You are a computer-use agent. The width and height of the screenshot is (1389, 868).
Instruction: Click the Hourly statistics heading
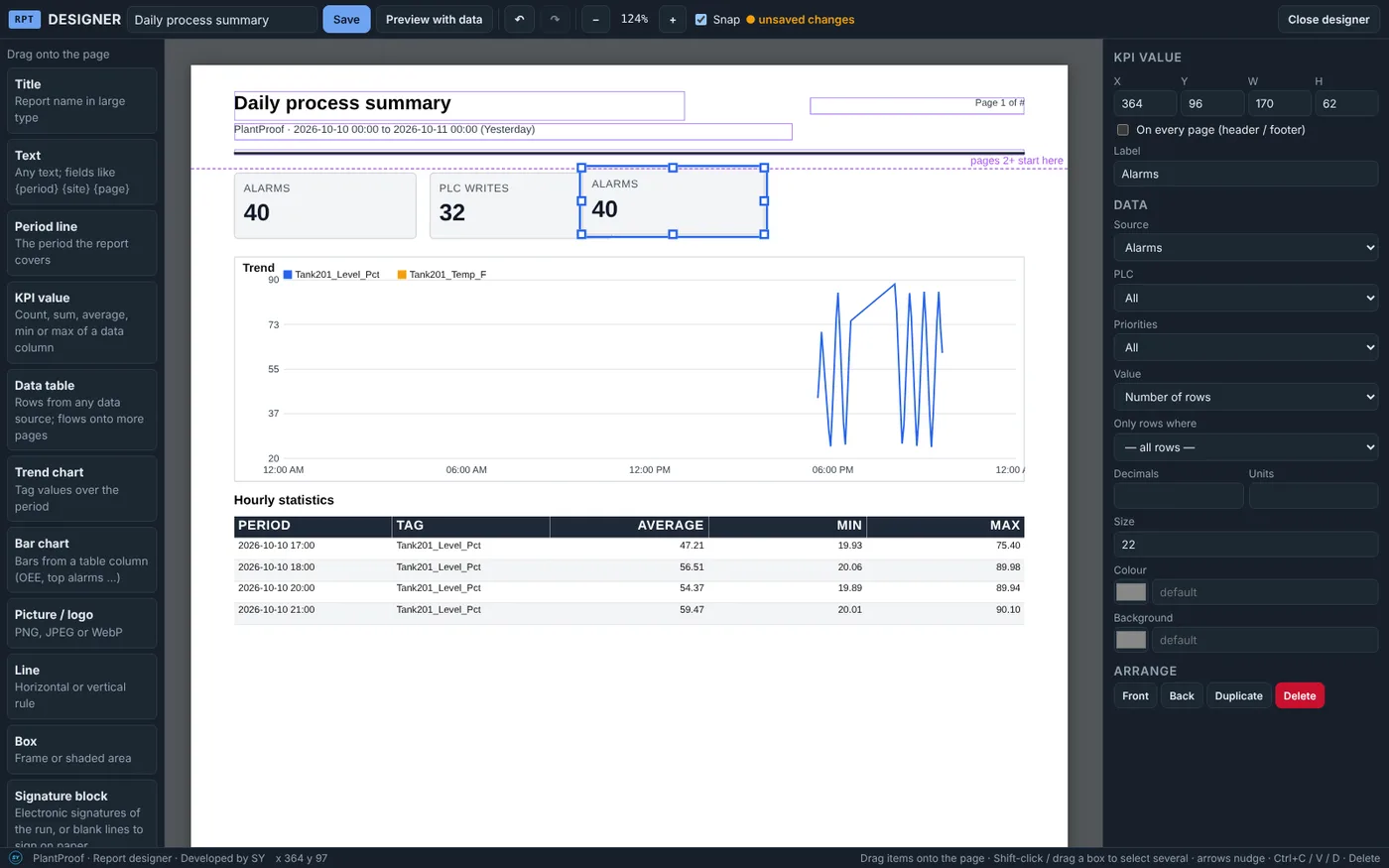284,500
